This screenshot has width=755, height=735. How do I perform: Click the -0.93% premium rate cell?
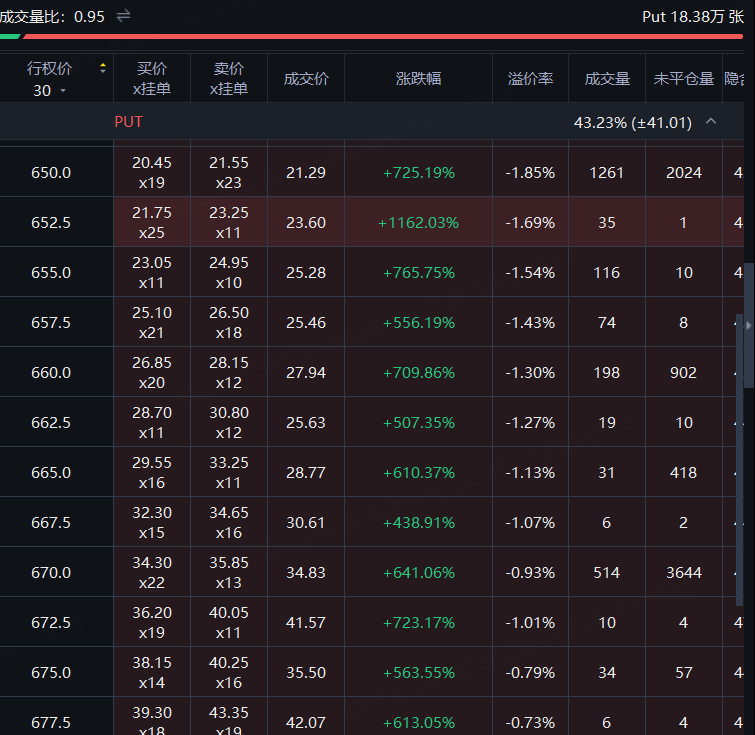click(x=530, y=573)
